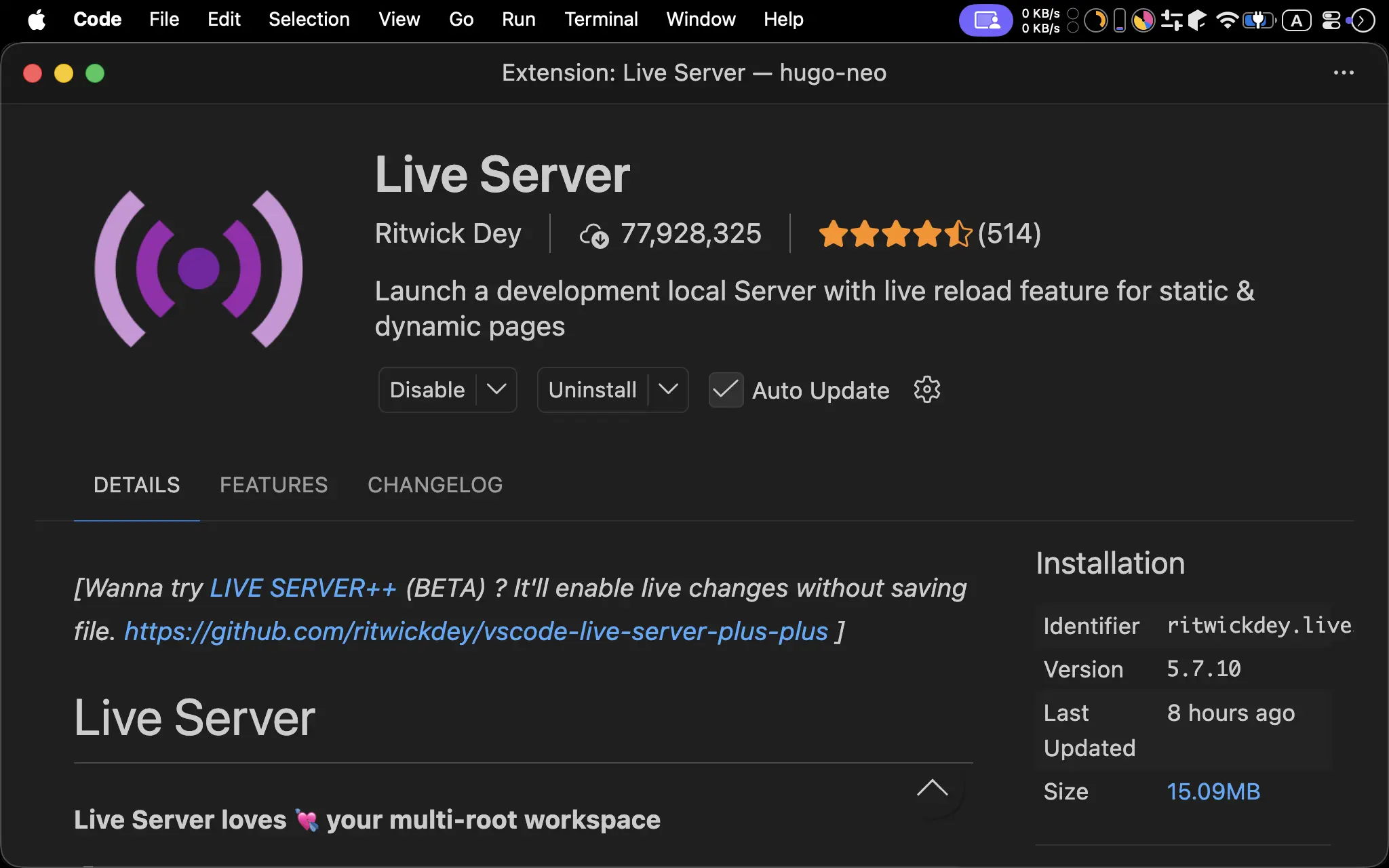Open the Edit menu

(224, 20)
